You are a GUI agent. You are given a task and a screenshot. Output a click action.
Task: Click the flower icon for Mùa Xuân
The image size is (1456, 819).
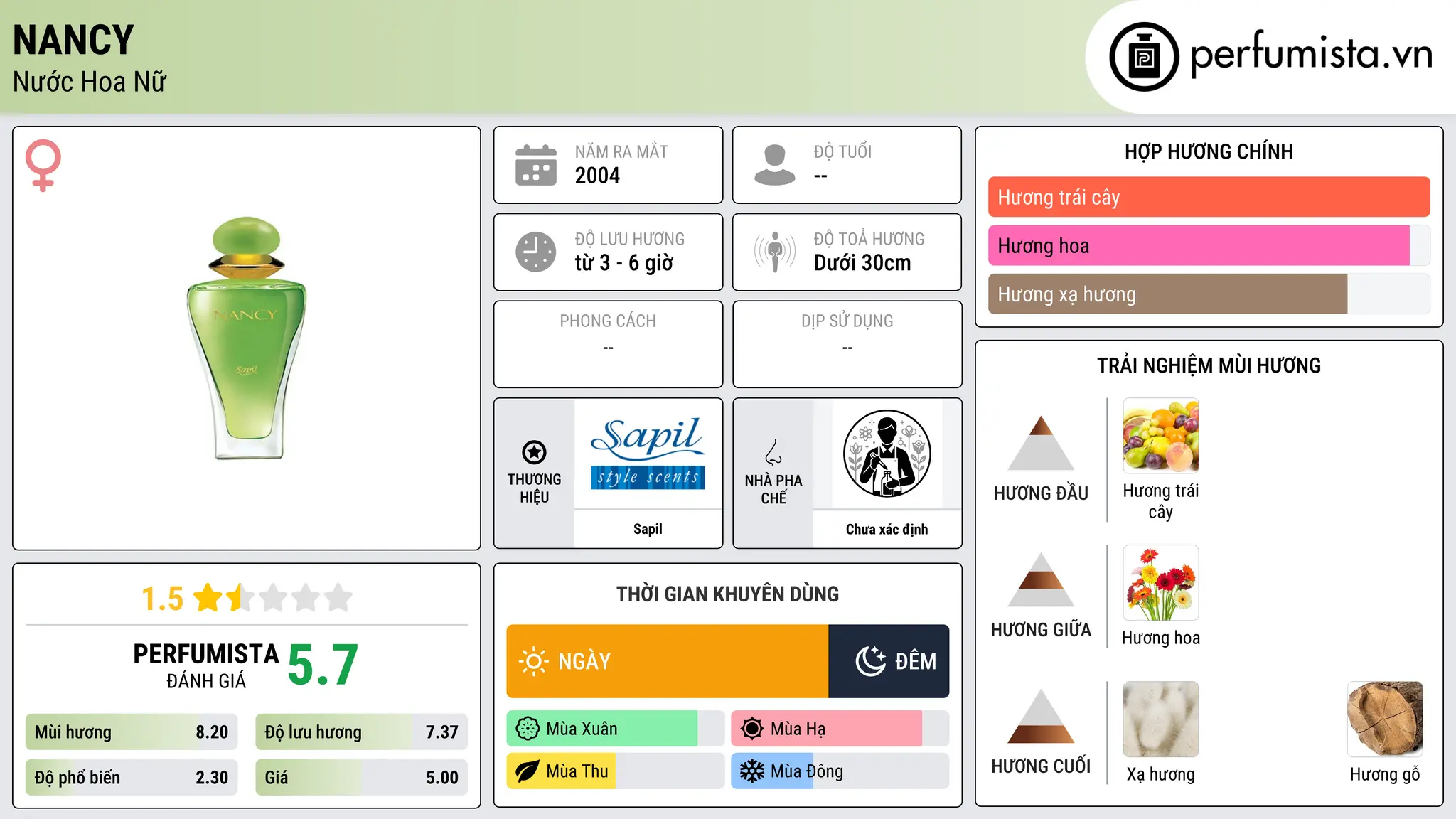pyautogui.click(x=528, y=729)
